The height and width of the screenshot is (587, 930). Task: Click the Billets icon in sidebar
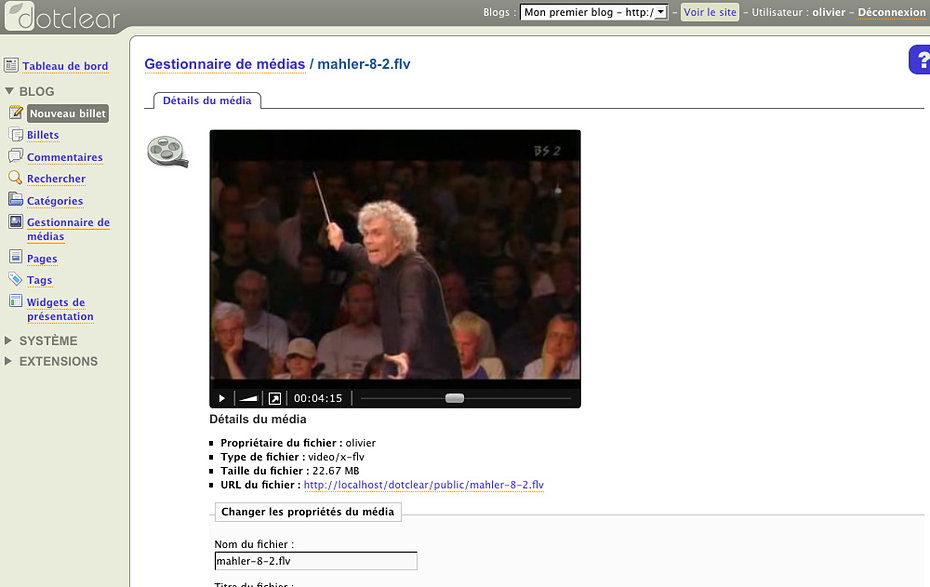point(16,134)
